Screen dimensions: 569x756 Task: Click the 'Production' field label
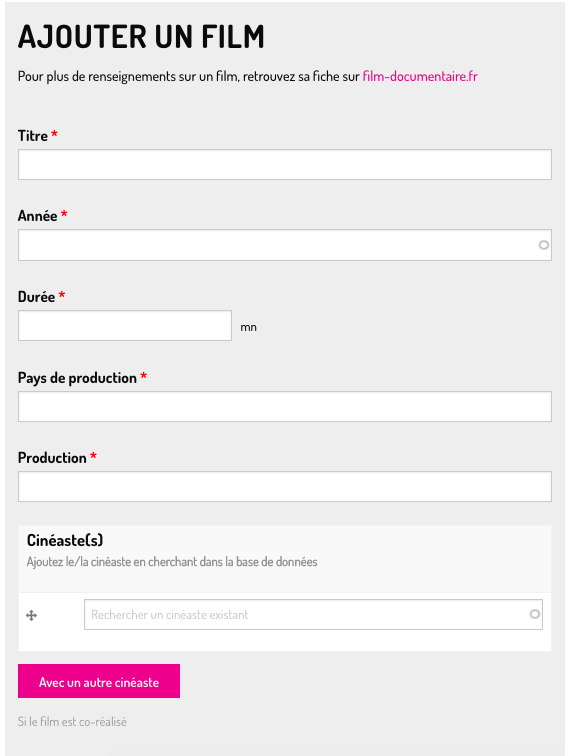click(52, 458)
